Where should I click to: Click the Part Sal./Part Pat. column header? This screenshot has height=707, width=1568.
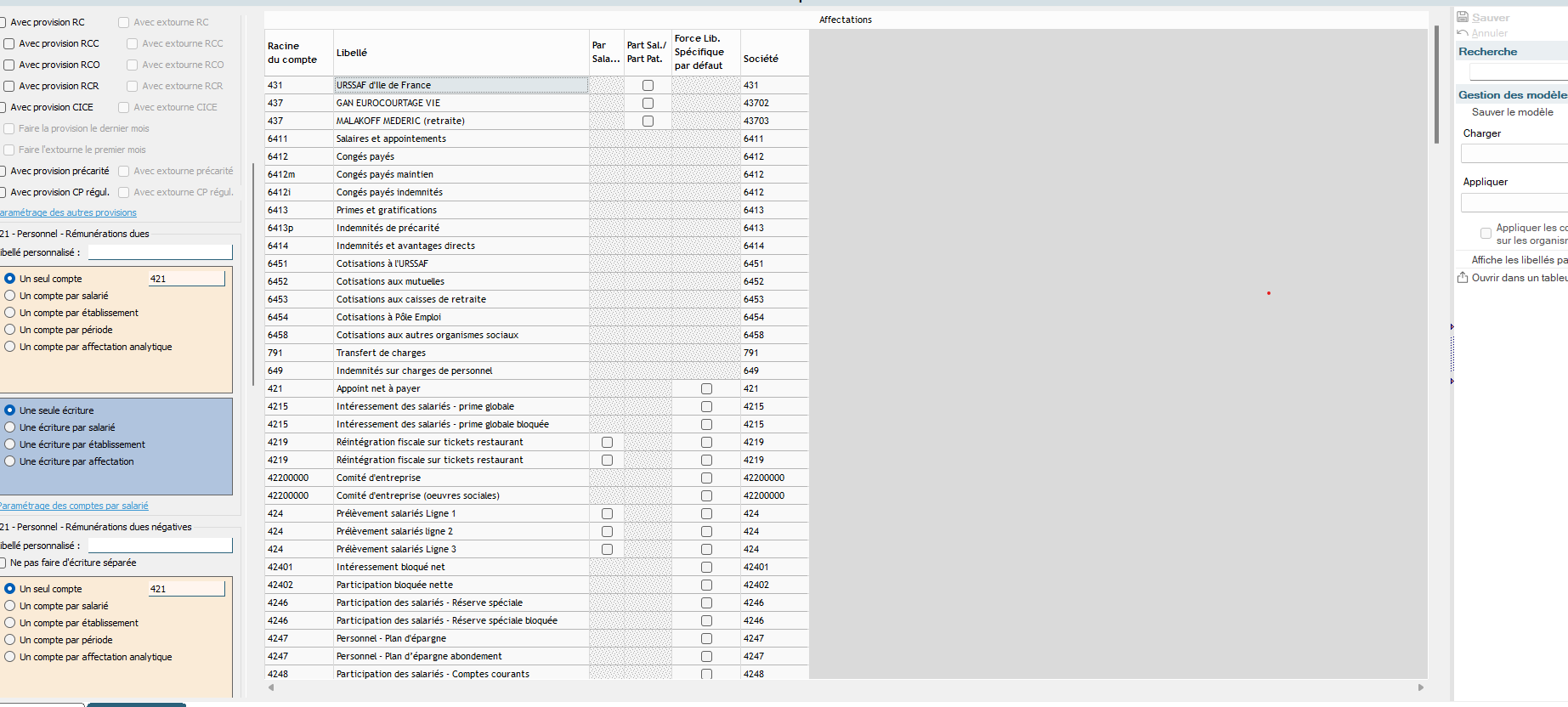click(x=648, y=53)
